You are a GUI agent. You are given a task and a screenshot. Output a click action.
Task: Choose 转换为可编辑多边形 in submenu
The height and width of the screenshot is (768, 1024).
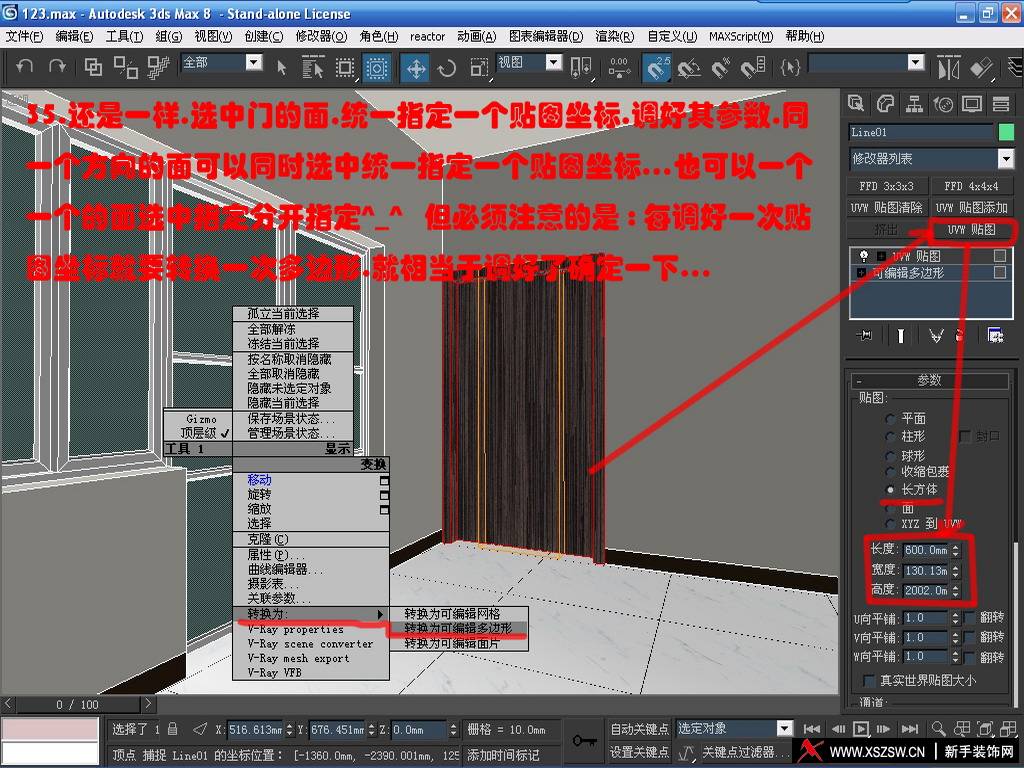tap(458, 628)
